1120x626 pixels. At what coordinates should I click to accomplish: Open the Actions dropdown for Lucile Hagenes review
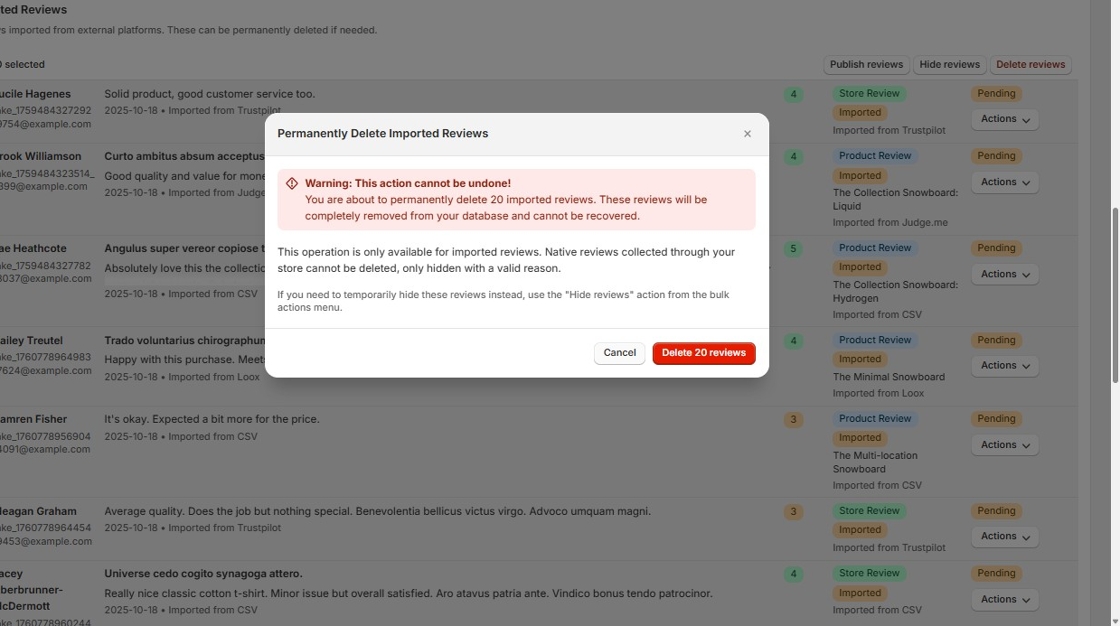1004,118
